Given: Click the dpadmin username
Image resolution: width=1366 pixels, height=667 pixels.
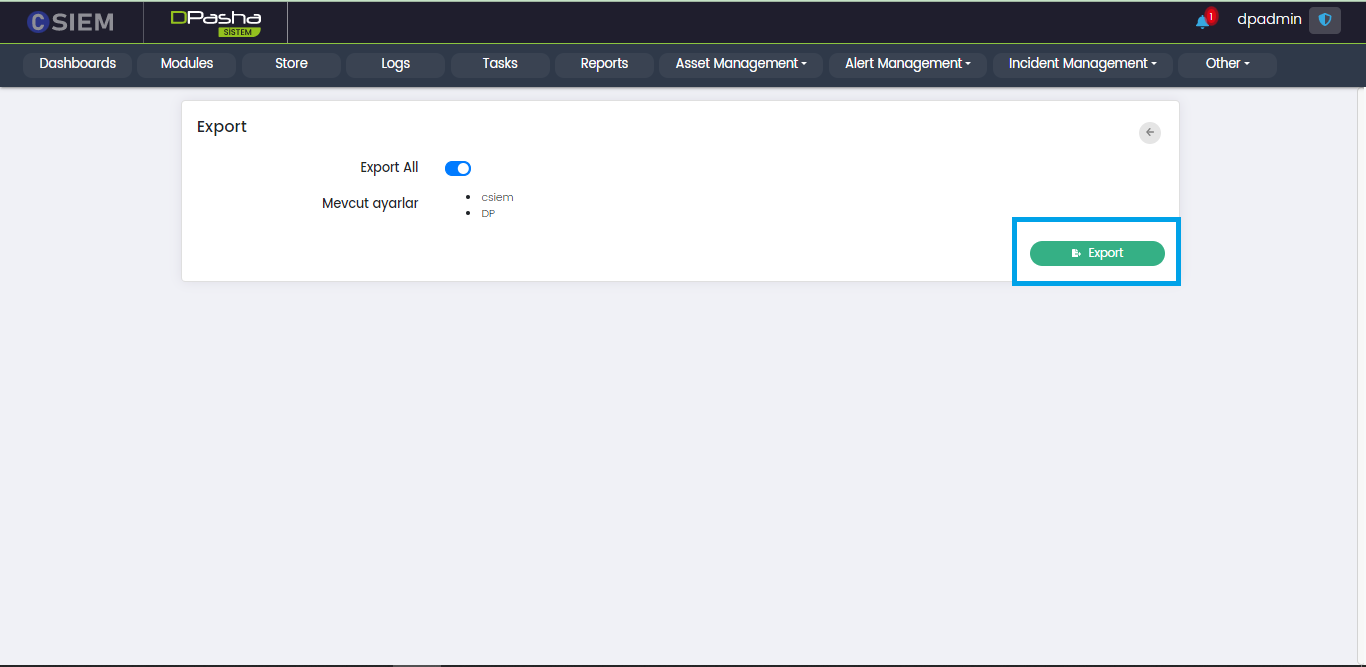Looking at the screenshot, I should (x=1269, y=20).
